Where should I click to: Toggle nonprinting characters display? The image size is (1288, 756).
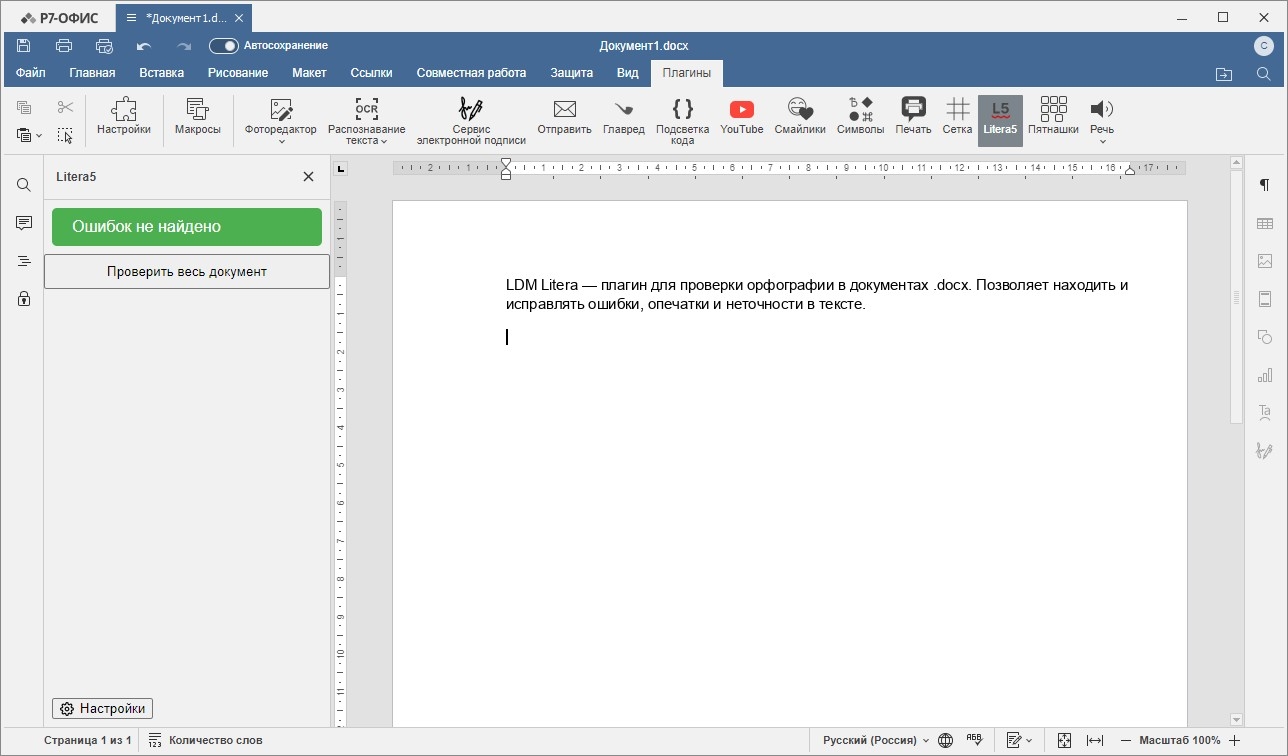(1264, 185)
